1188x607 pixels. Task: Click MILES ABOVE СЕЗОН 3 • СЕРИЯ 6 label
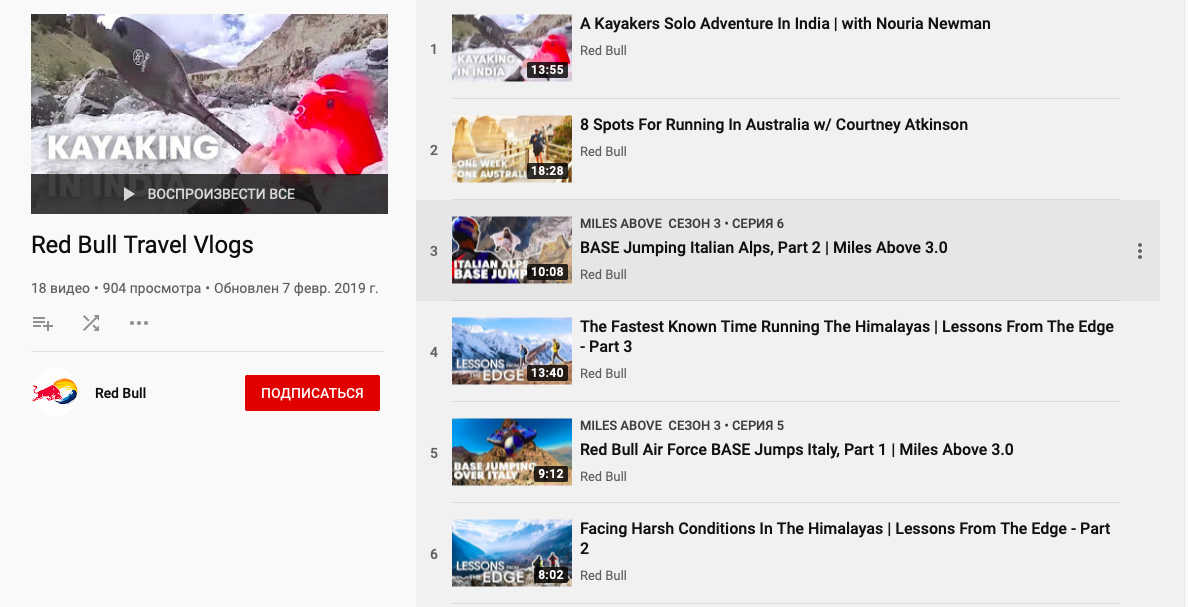(682, 224)
